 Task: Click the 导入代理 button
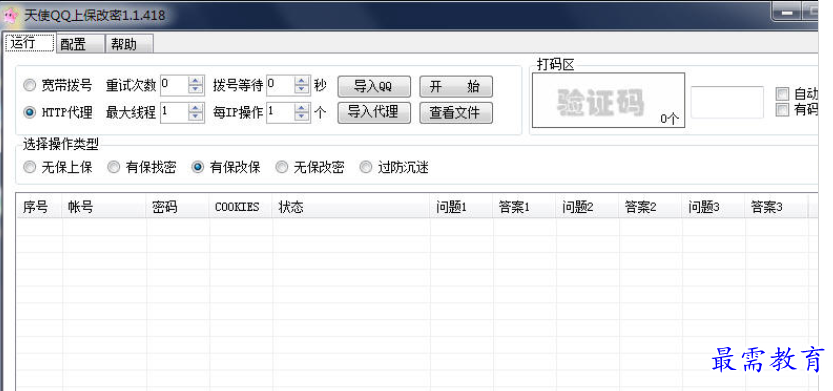[x=374, y=113]
